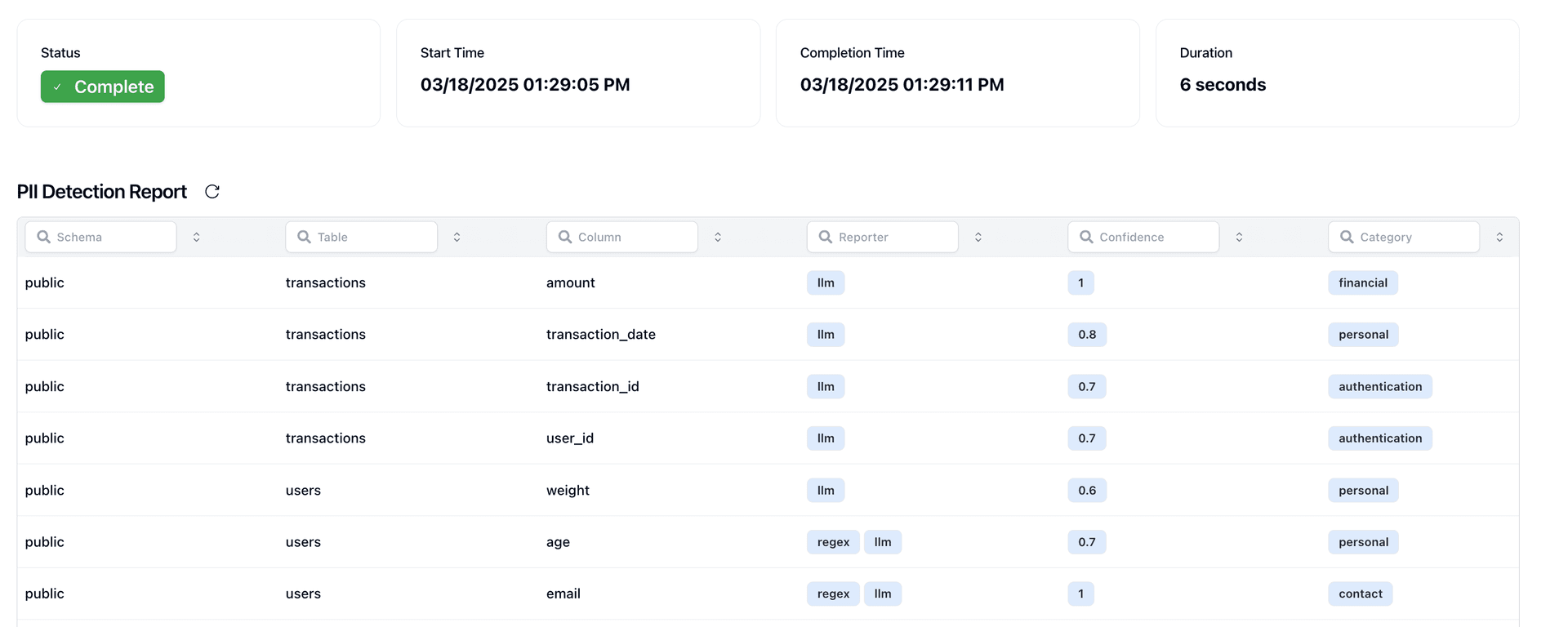Focus the Reporter filter field
The height and width of the screenshot is (627, 1568).
[x=883, y=237]
